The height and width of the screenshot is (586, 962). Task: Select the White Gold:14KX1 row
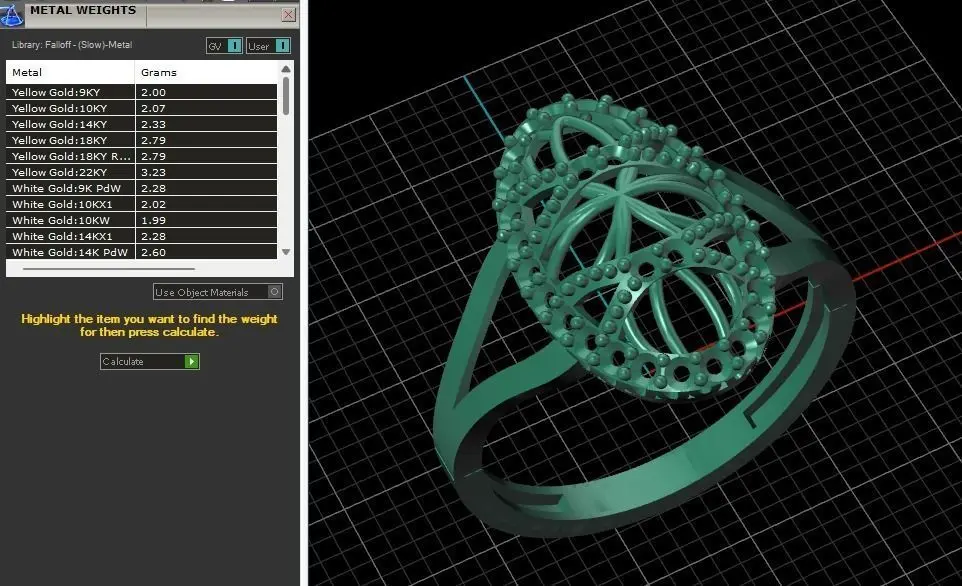coord(141,236)
